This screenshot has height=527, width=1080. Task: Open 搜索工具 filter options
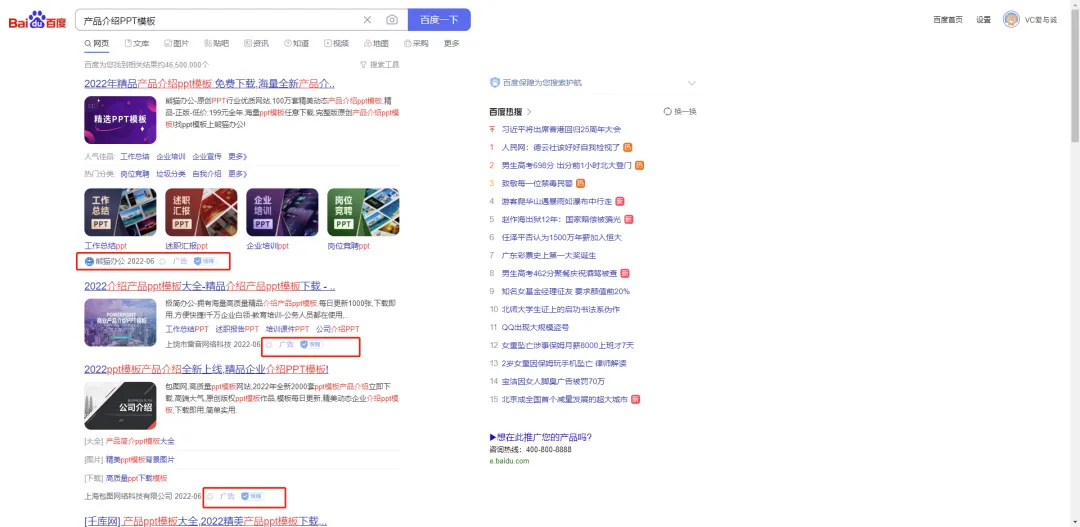380,65
